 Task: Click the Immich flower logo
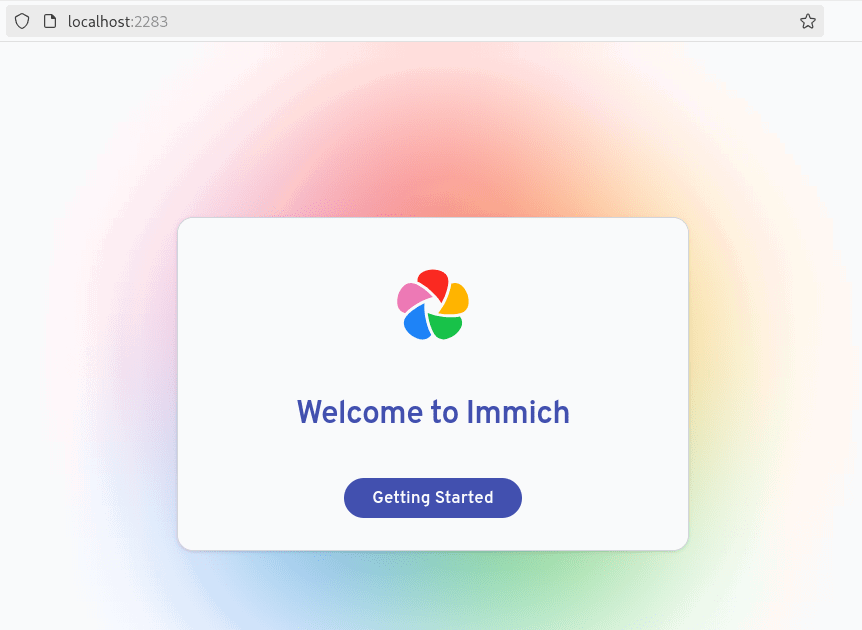coord(433,305)
